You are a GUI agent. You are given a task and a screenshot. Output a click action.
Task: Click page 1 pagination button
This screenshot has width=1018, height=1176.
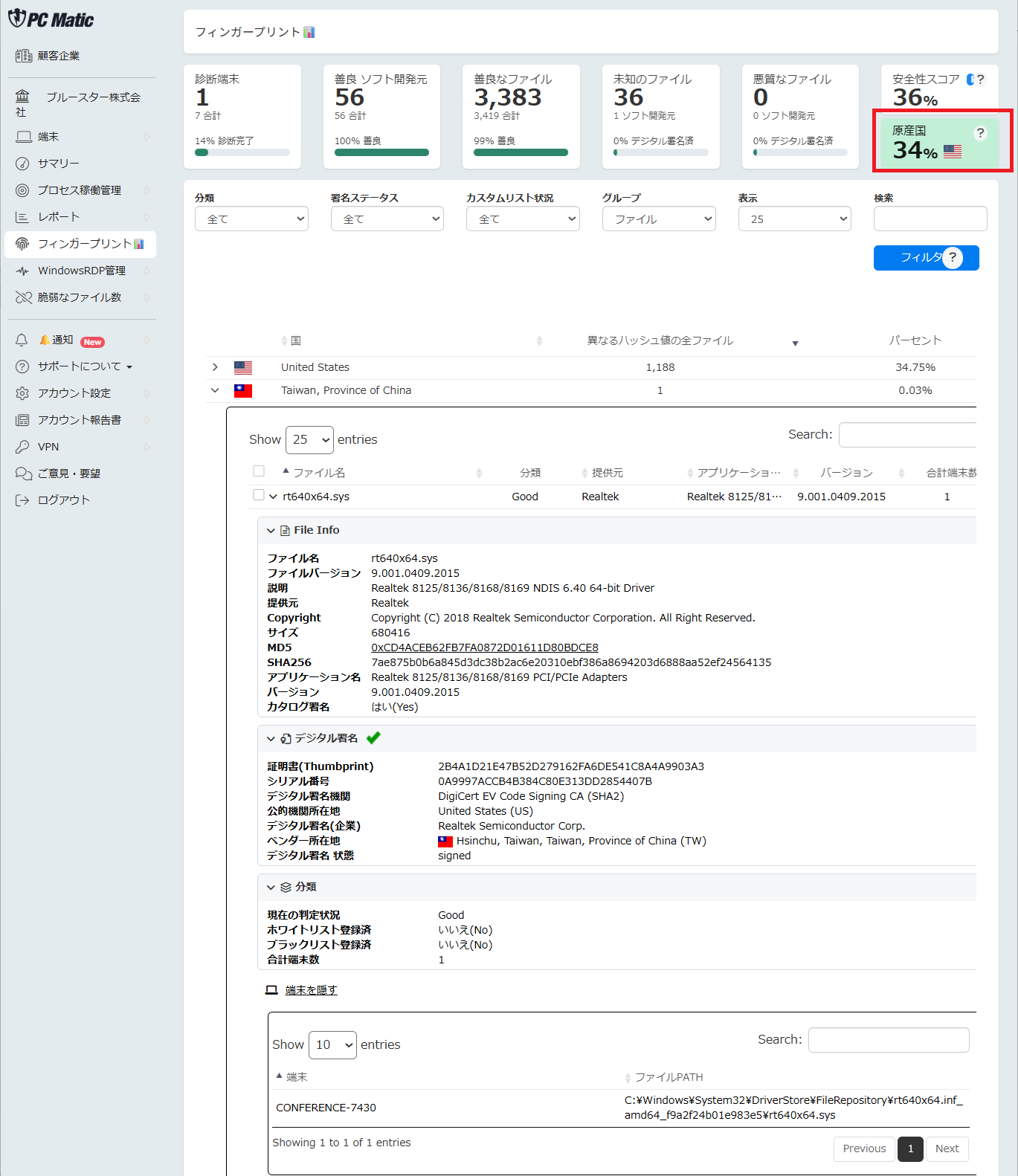910,1148
